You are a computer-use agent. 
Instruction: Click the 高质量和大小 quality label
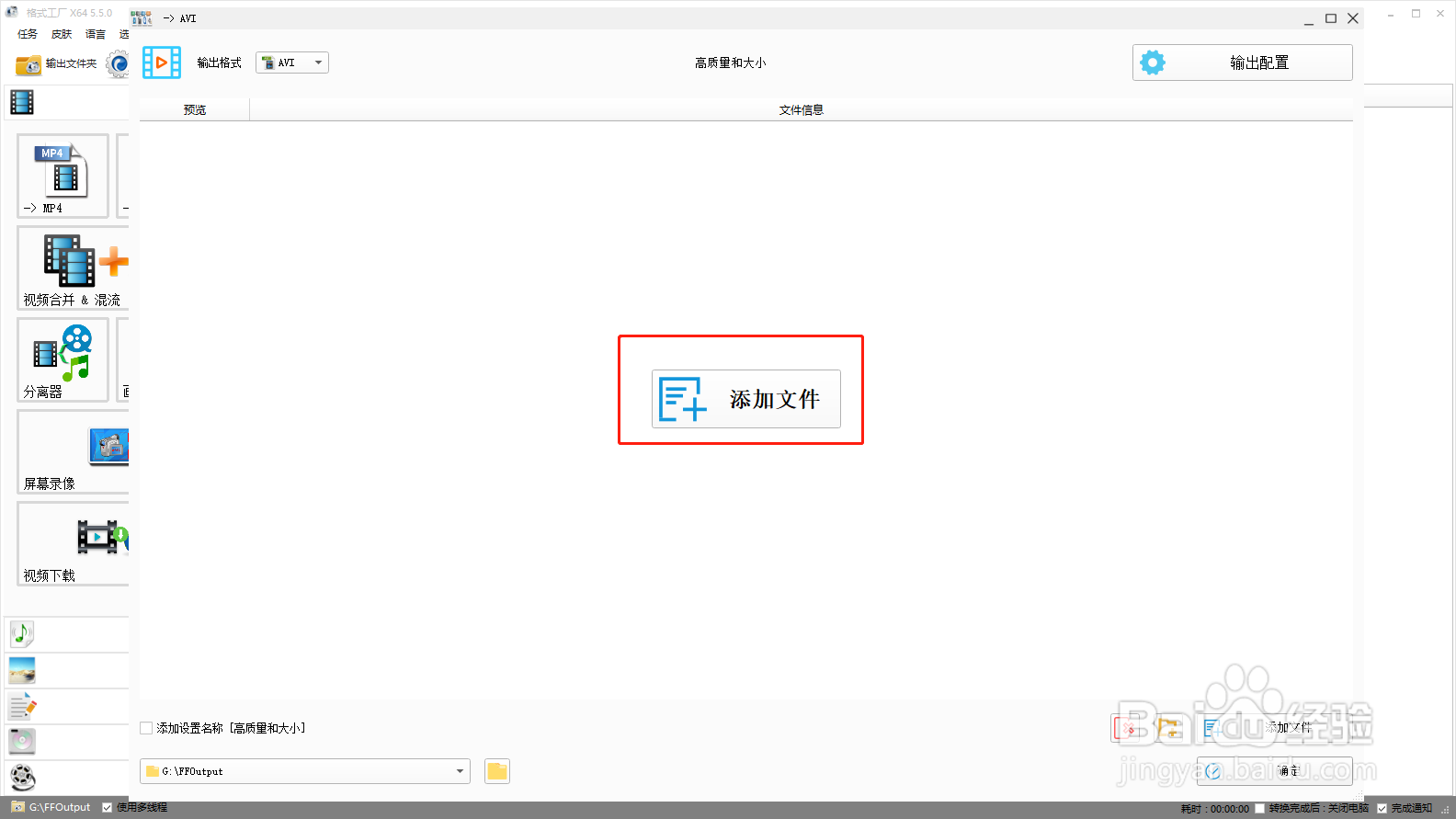[x=730, y=63]
